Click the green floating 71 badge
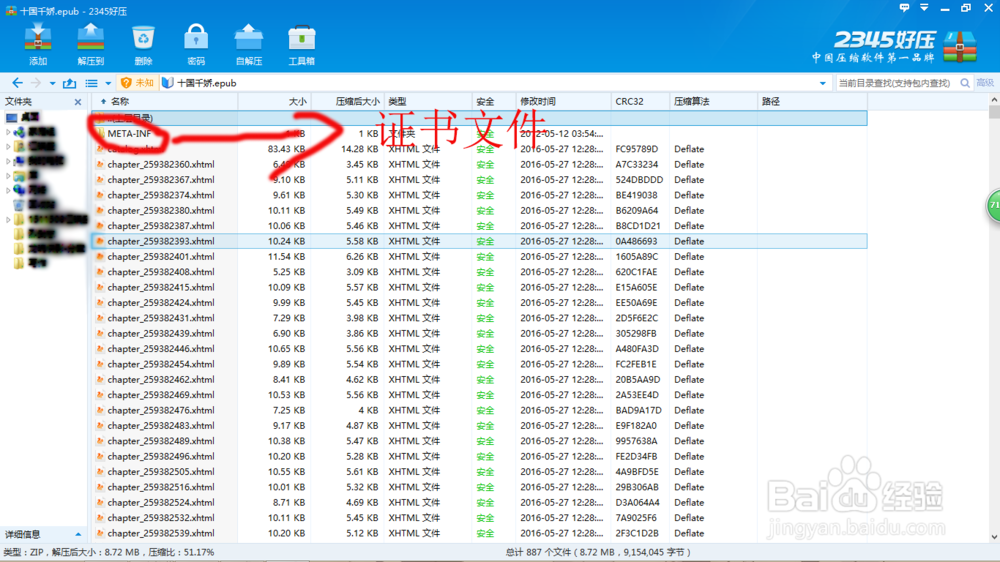This screenshot has width=1000, height=562. (x=994, y=205)
